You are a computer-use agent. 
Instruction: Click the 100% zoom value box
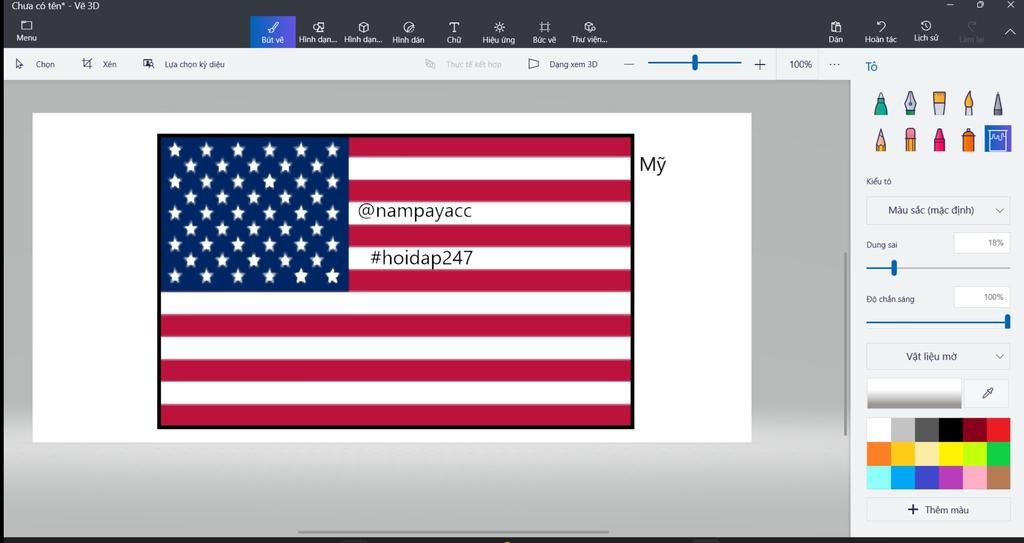(x=801, y=64)
